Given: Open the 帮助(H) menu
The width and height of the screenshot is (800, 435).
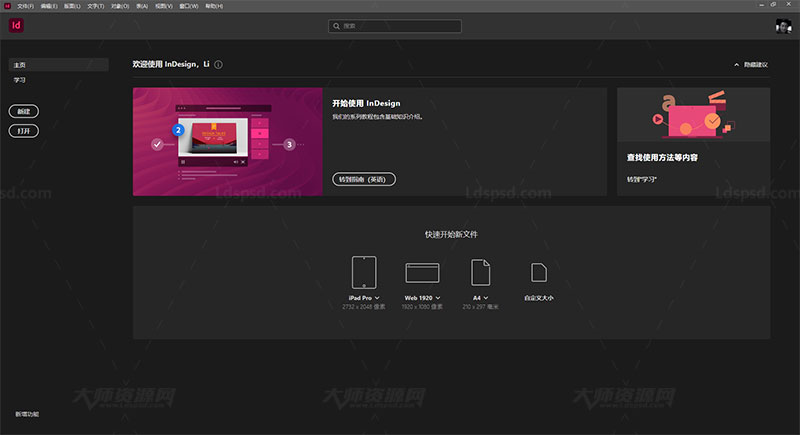Looking at the screenshot, I should tap(214, 6).
